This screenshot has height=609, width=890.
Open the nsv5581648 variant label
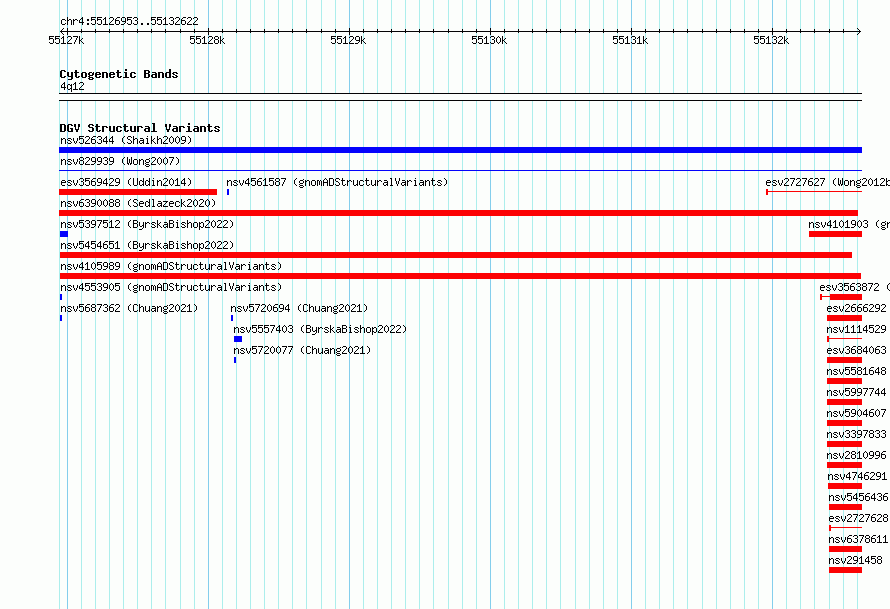tap(856, 371)
